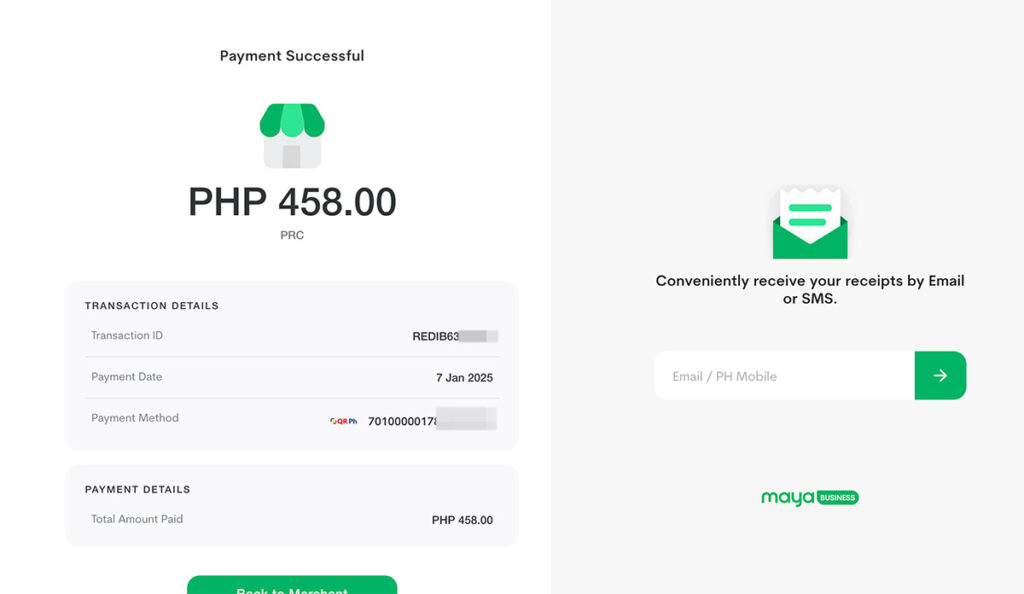The height and width of the screenshot is (594, 1024).
Task: Click the green BUSINESS badge
Action: [x=838, y=498]
